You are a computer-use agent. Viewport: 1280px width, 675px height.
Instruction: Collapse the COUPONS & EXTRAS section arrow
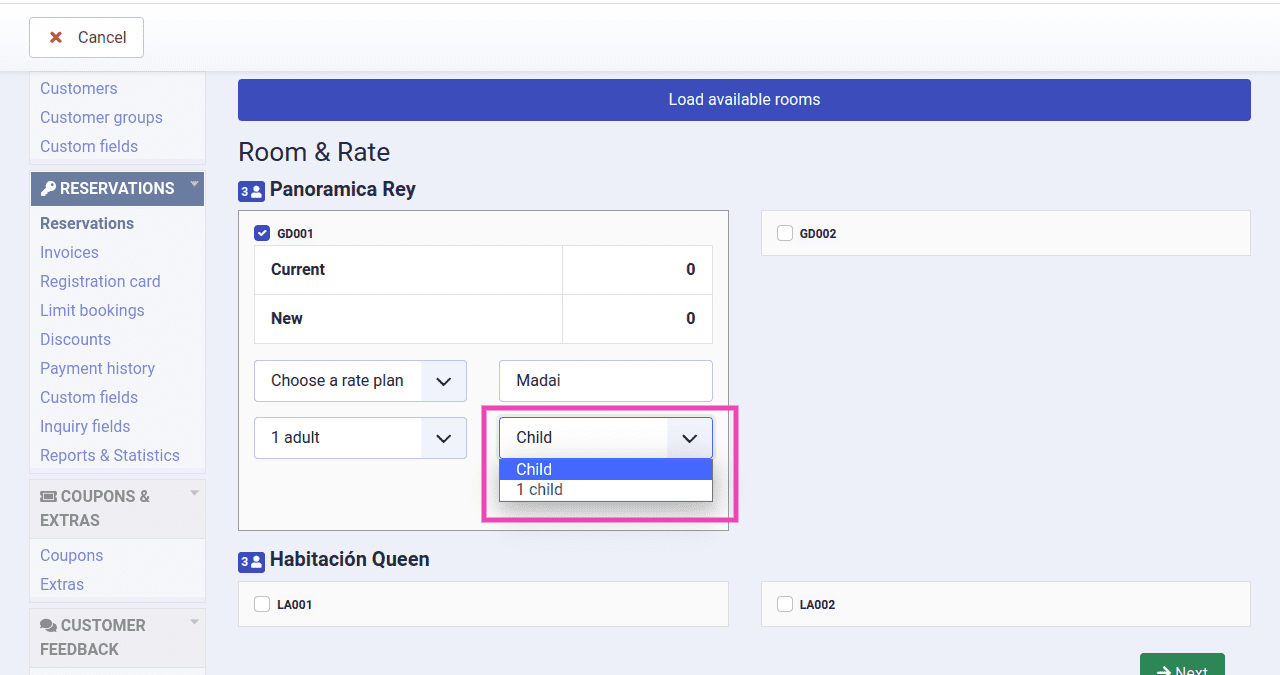[194, 492]
